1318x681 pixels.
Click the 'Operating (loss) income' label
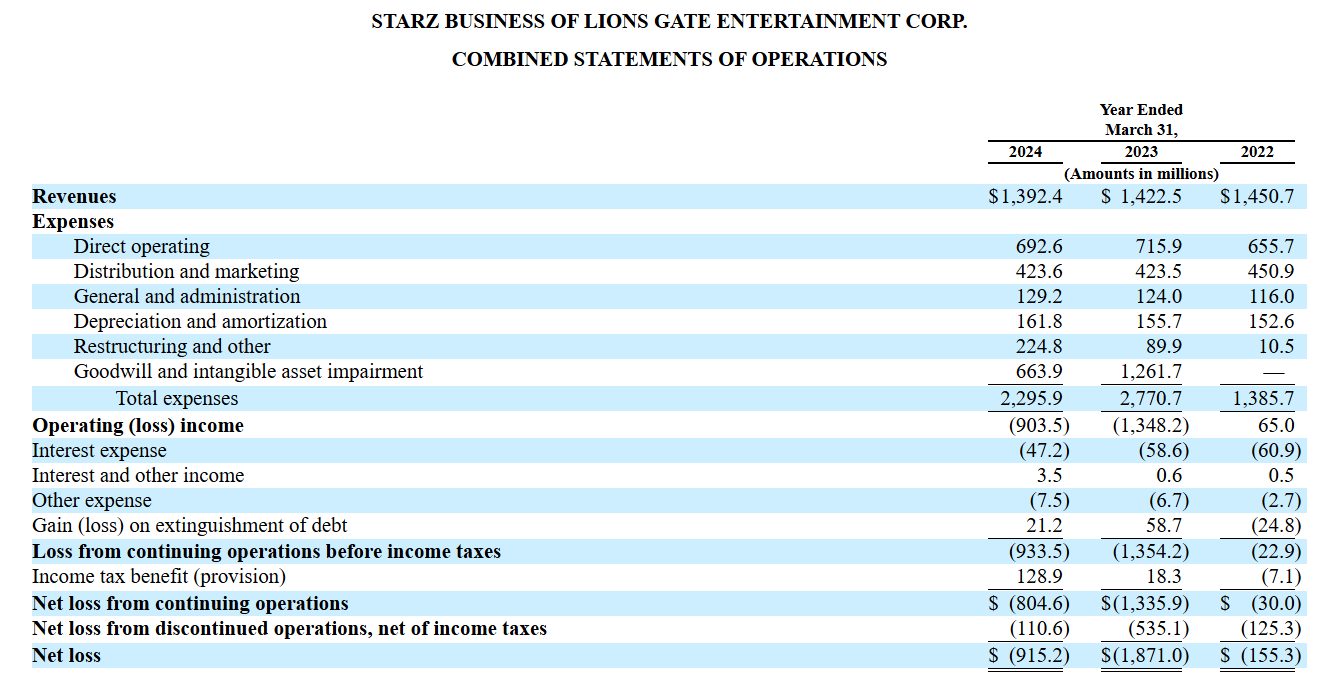pyautogui.click(x=138, y=426)
